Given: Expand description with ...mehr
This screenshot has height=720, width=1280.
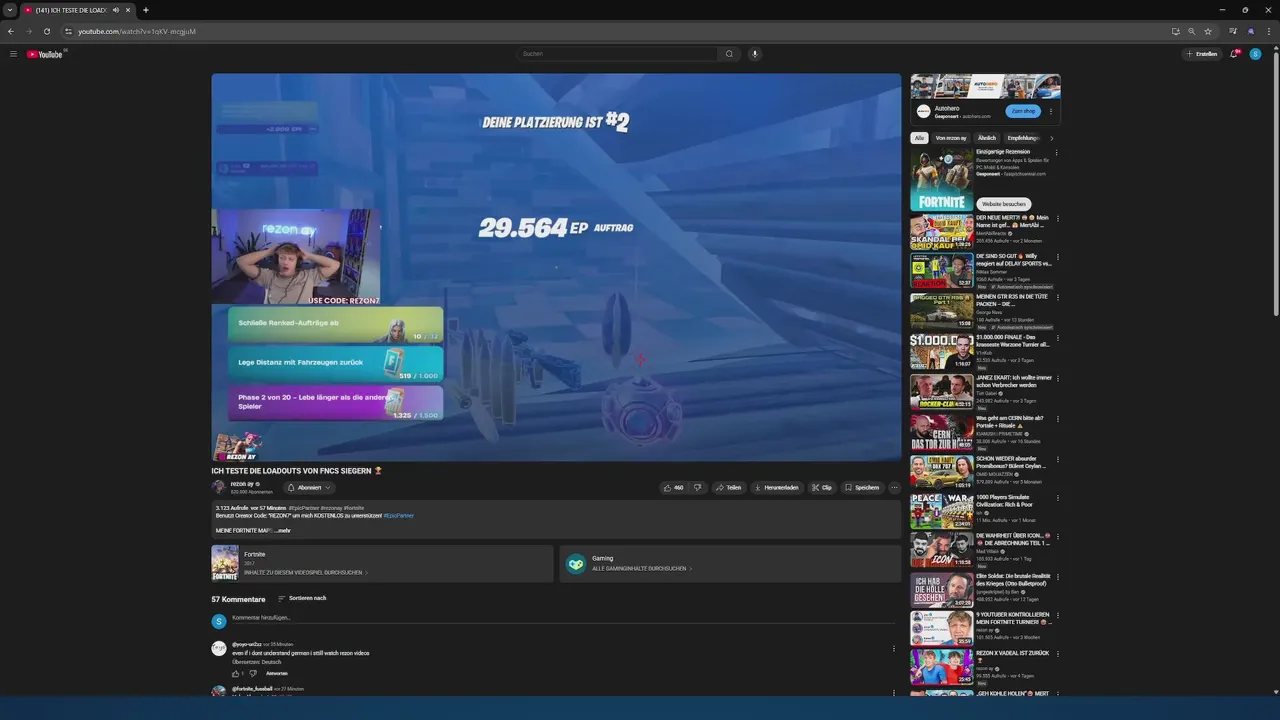Looking at the screenshot, I should click(283, 530).
